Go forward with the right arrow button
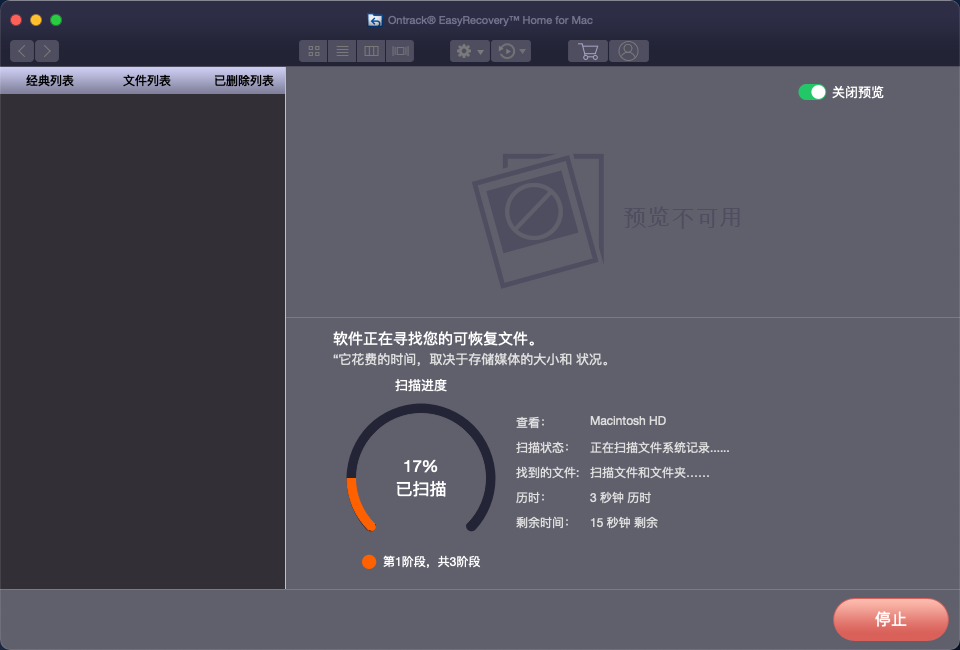The width and height of the screenshot is (960, 650). click(x=47, y=51)
